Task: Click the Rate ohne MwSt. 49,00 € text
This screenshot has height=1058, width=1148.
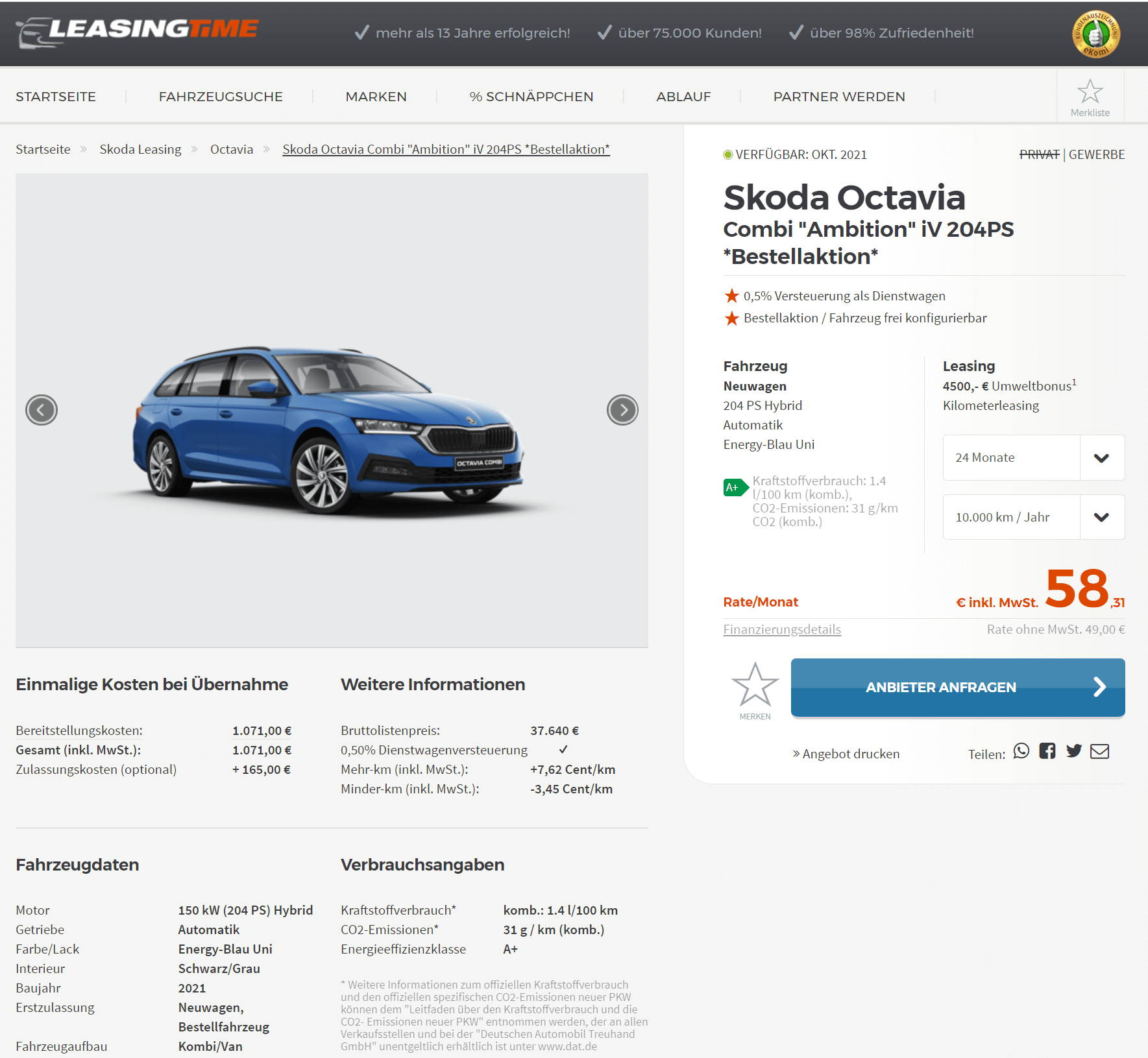Action: point(1056,629)
